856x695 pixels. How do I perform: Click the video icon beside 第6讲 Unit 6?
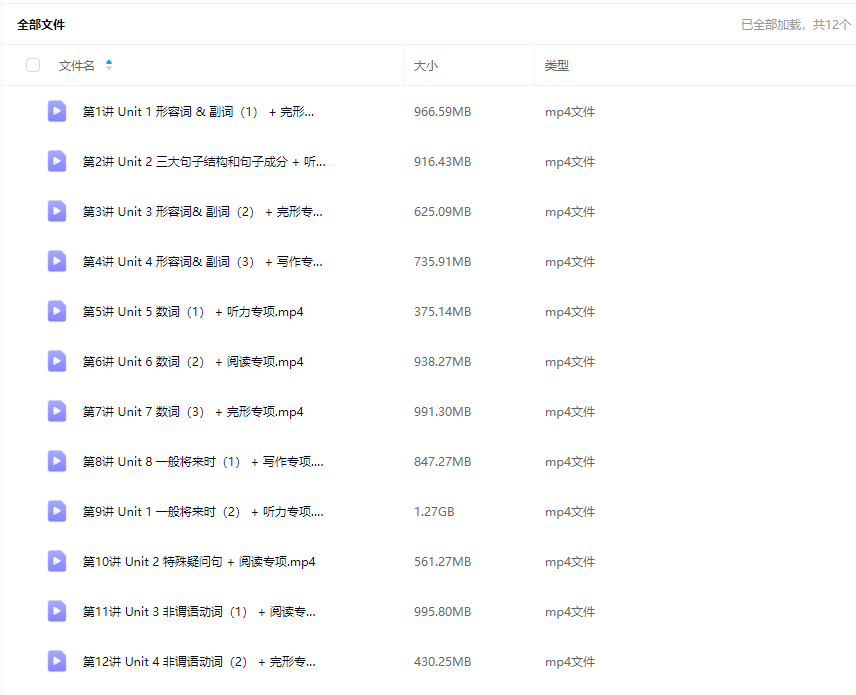[x=57, y=361]
